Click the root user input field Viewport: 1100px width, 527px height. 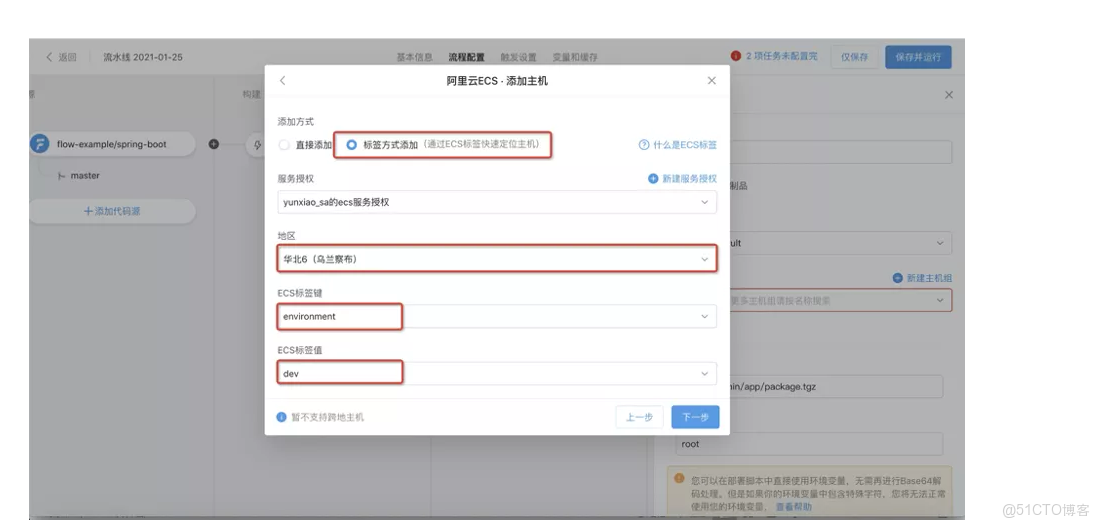pos(809,443)
